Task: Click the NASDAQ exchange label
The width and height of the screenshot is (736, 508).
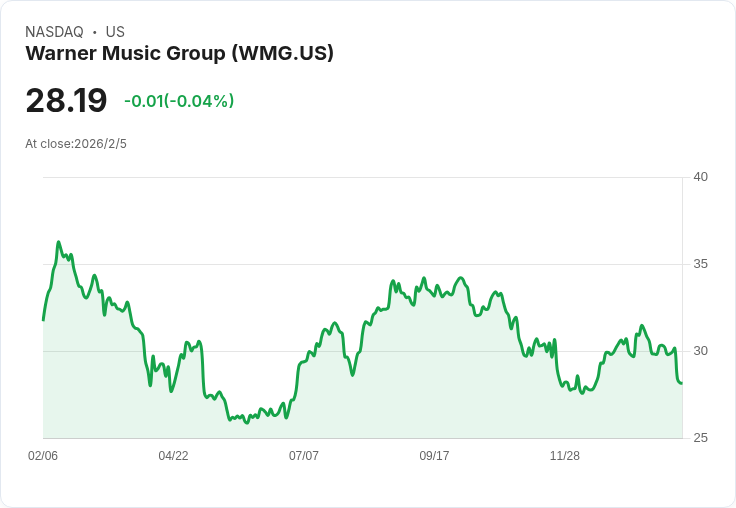Action: (54, 32)
